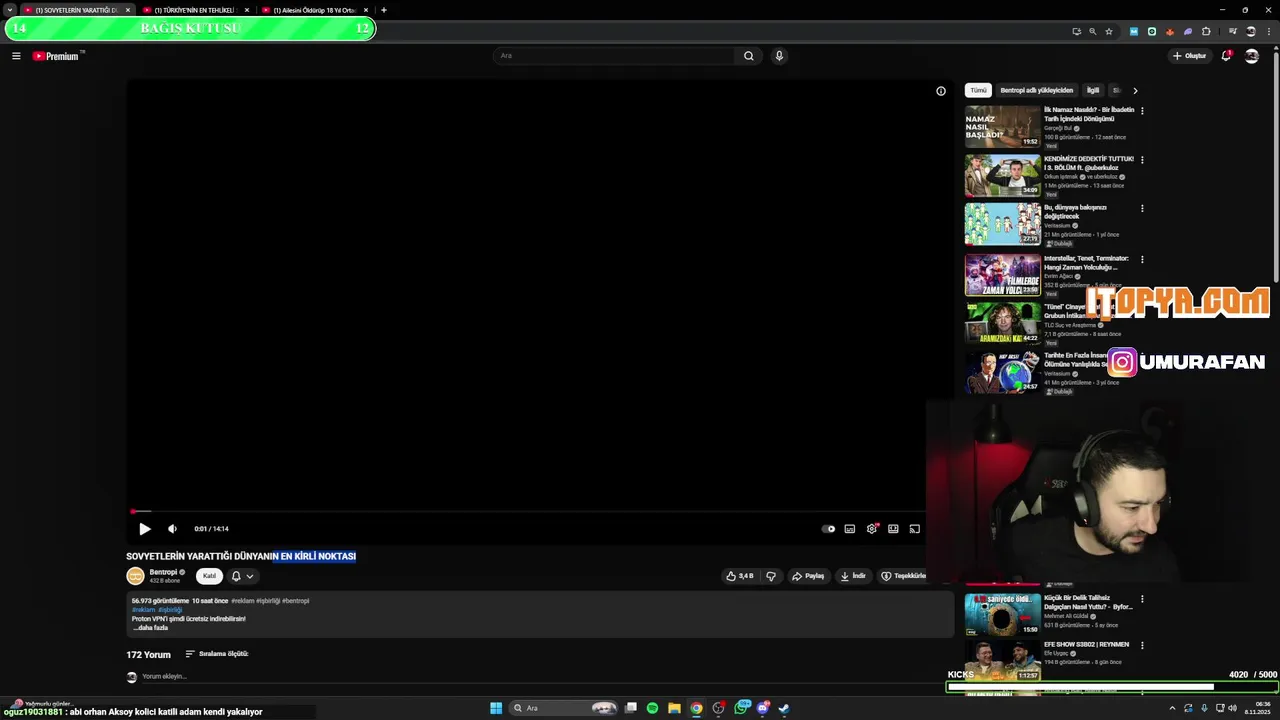Turn on subtitles with the captions icon
1280x720 pixels.
click(x=850, y=529)
